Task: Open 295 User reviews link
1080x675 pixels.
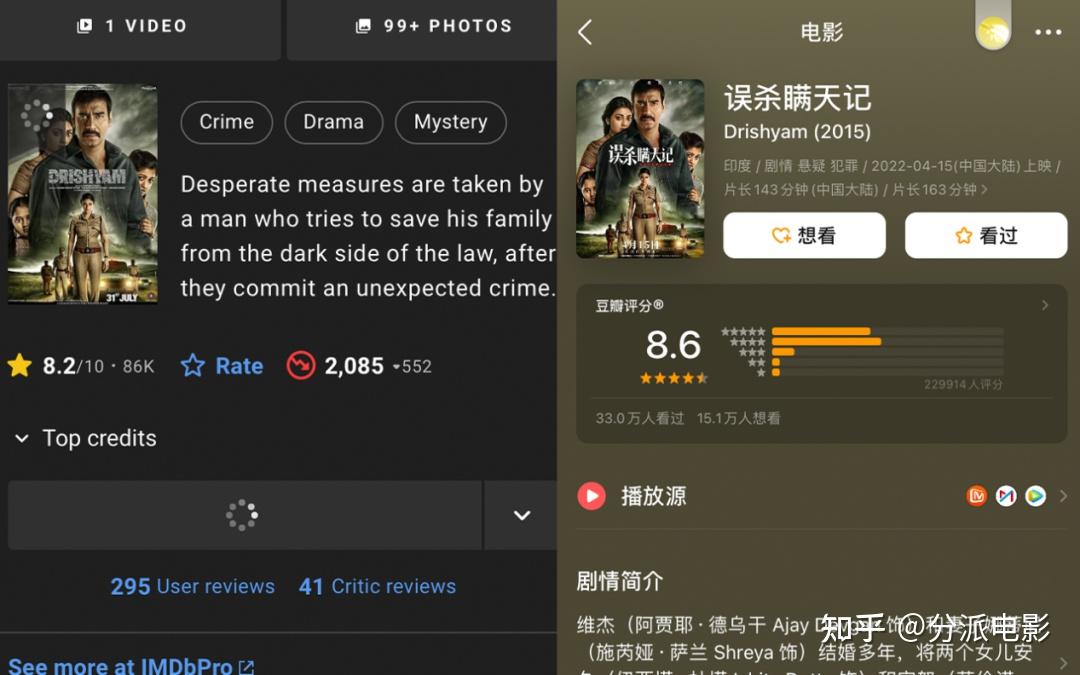Action: 193,586
